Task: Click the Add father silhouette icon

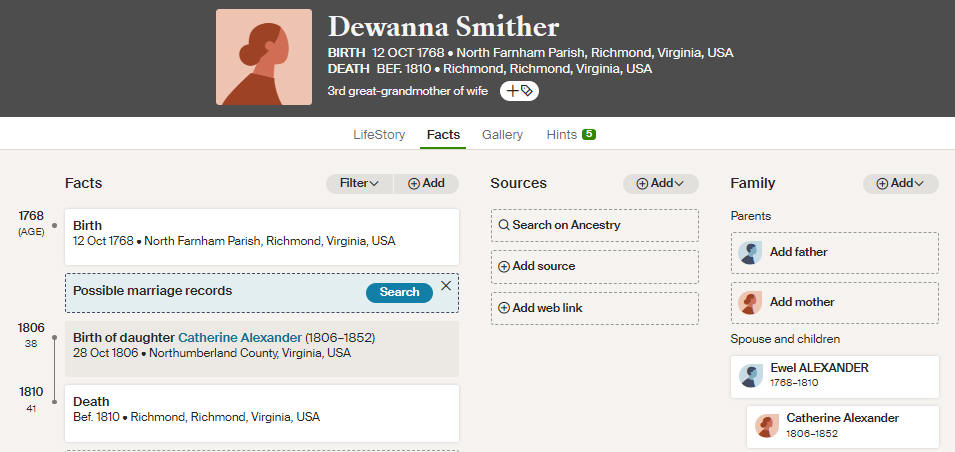Action: pos(750,252)
